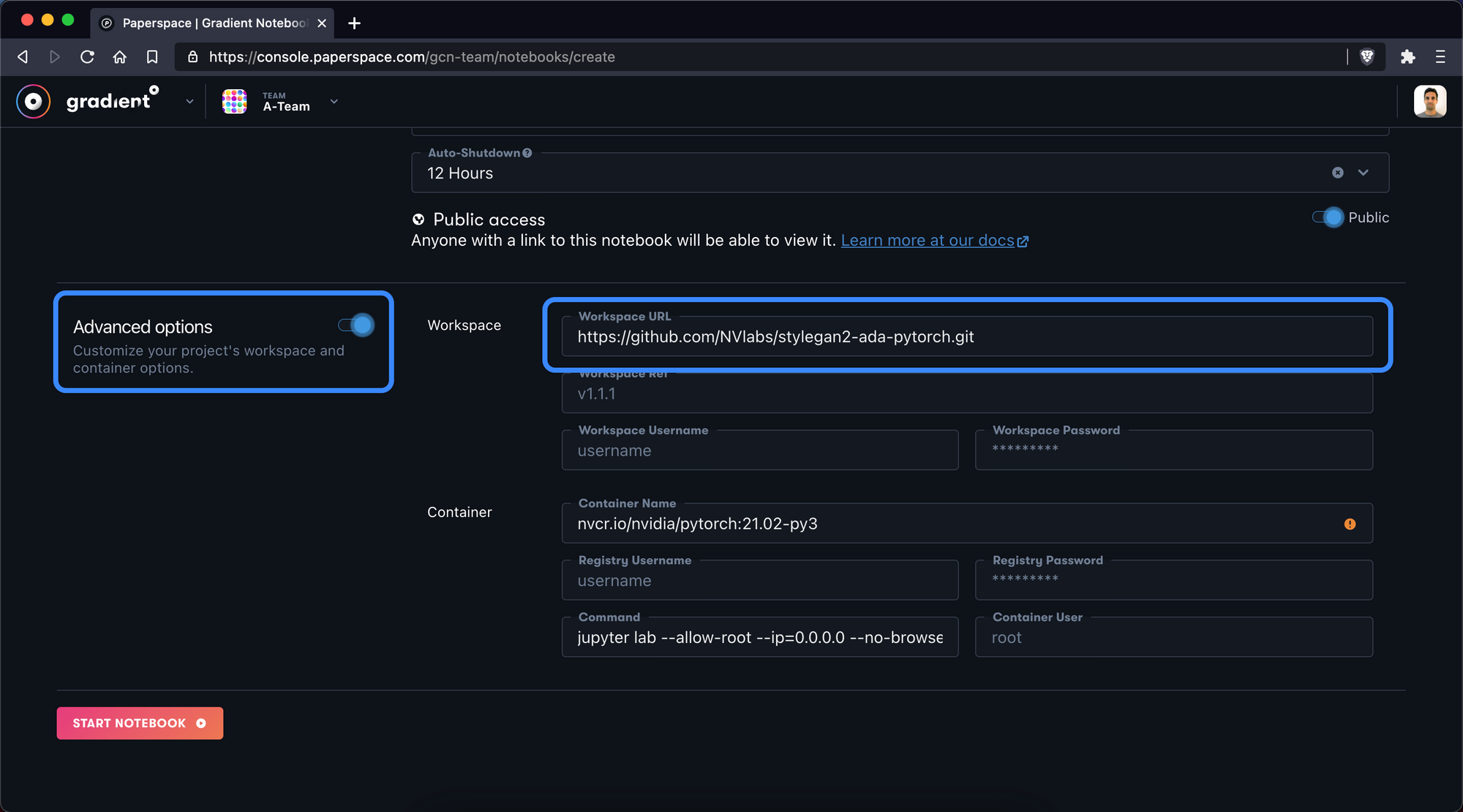Toggle the Public access switch
This screenshot has height=812, width=1463.
(x=1328, y=217)
